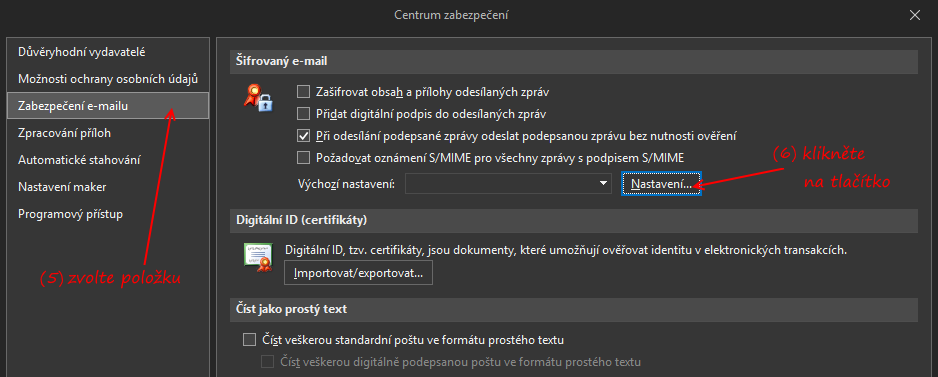Uncheck Při odesílání podepsané zprávy option
938x377 pixels.
[304, 135]
